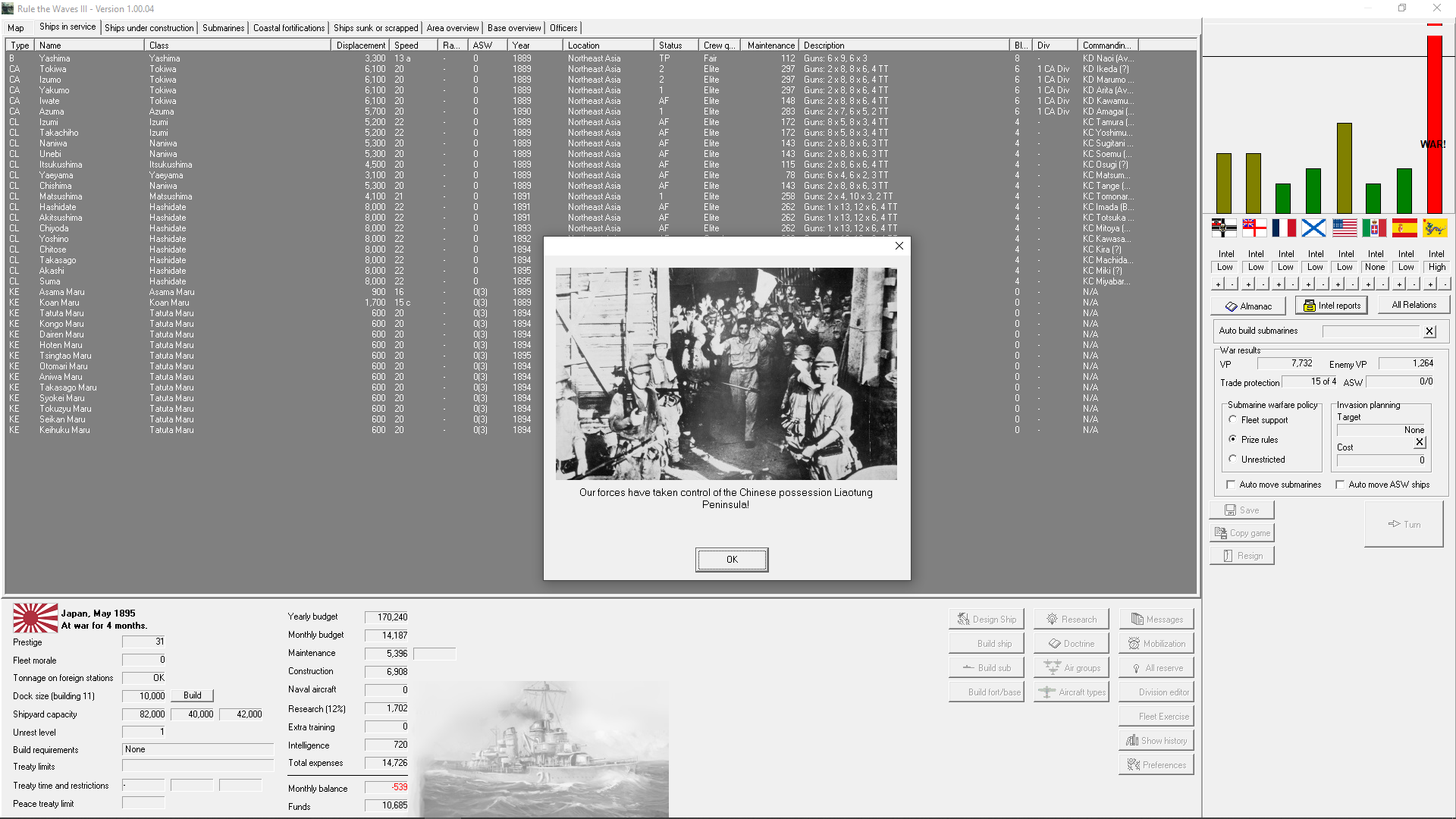This screenshot has width=1456, height=819.
Task: Open Intel reports
Action: (x=1331, y=306)
